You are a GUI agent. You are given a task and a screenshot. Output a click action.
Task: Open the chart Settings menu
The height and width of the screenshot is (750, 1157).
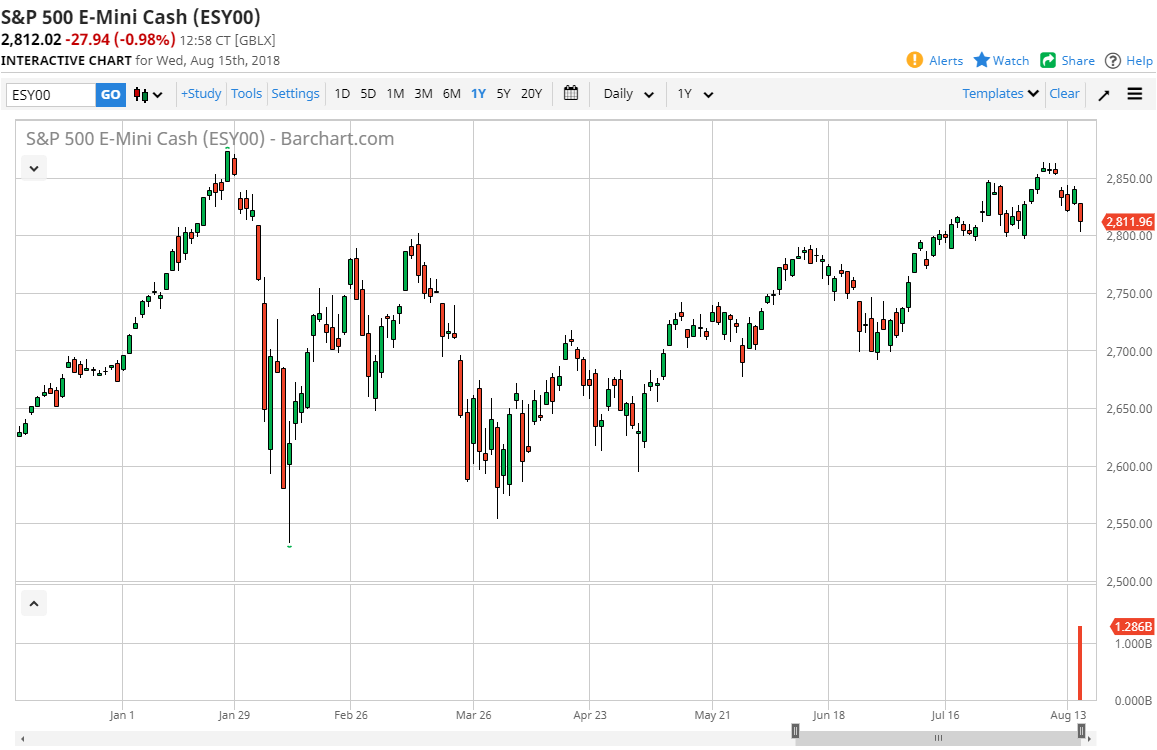tap(295, 93)
